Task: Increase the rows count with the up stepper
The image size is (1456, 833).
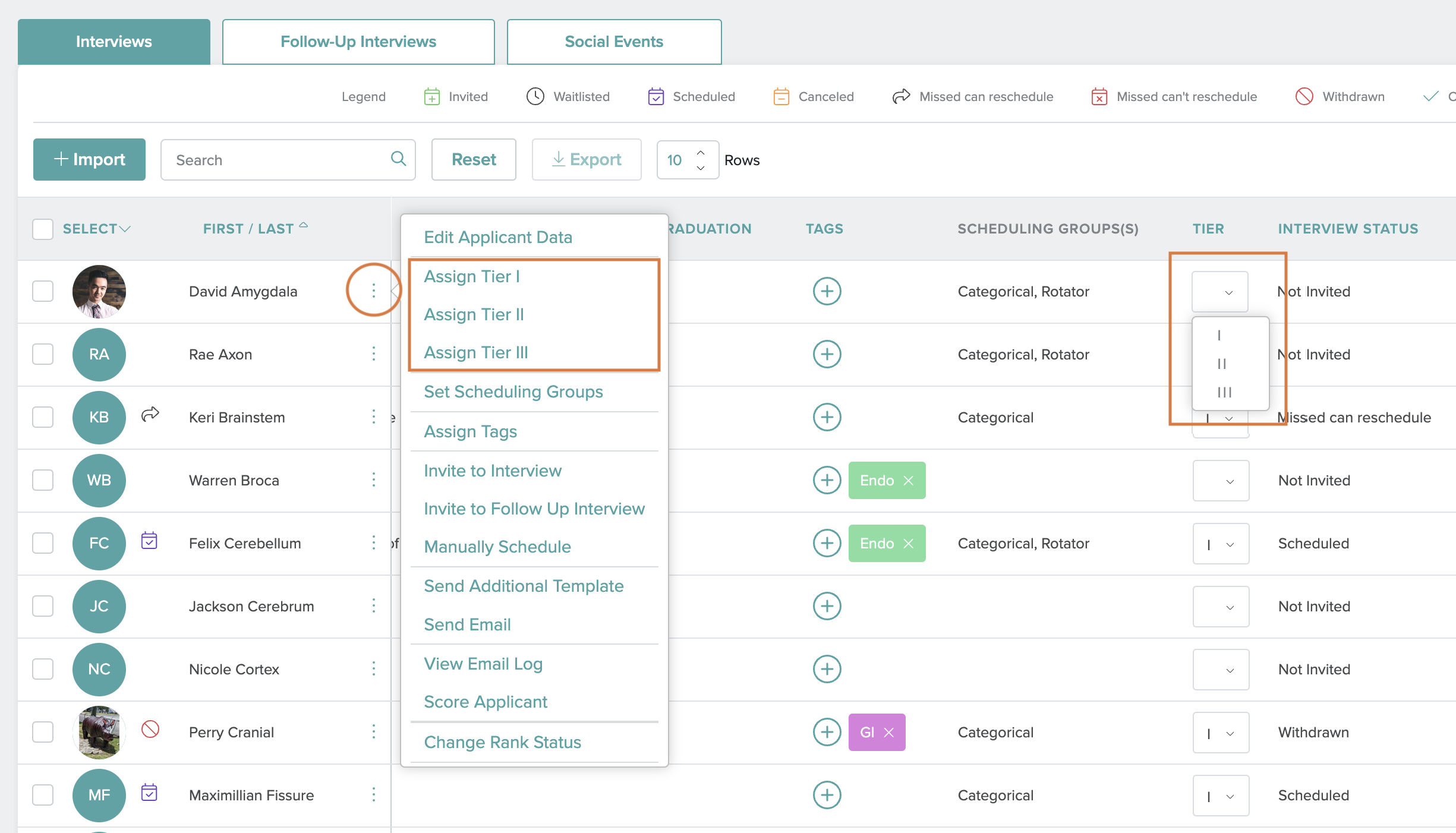Action: tap(701, 152)
